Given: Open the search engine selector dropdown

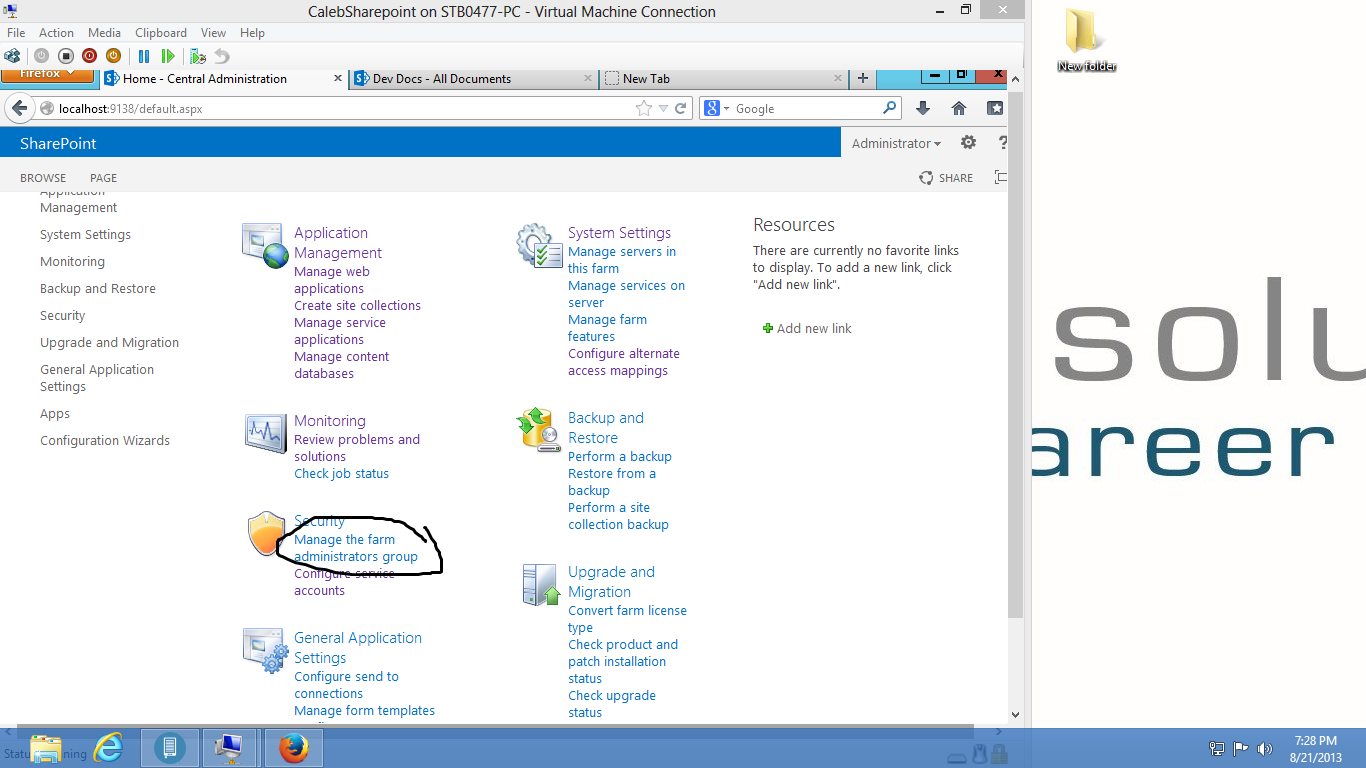Looking at the screenshot, I should click(x=717, y=108).
